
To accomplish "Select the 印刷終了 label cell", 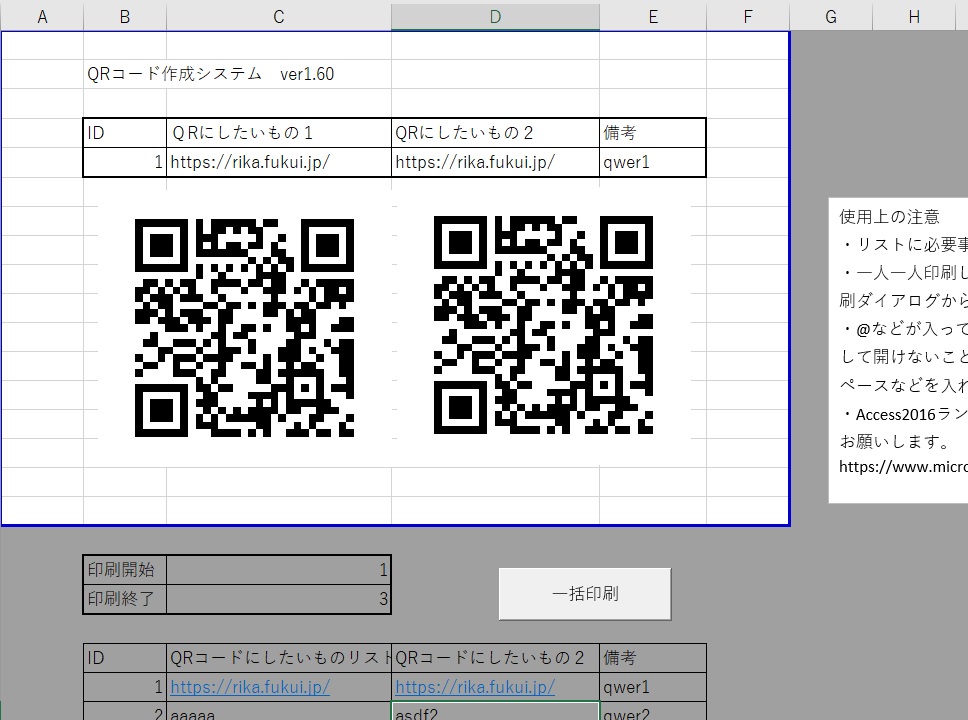I will 124,599.
